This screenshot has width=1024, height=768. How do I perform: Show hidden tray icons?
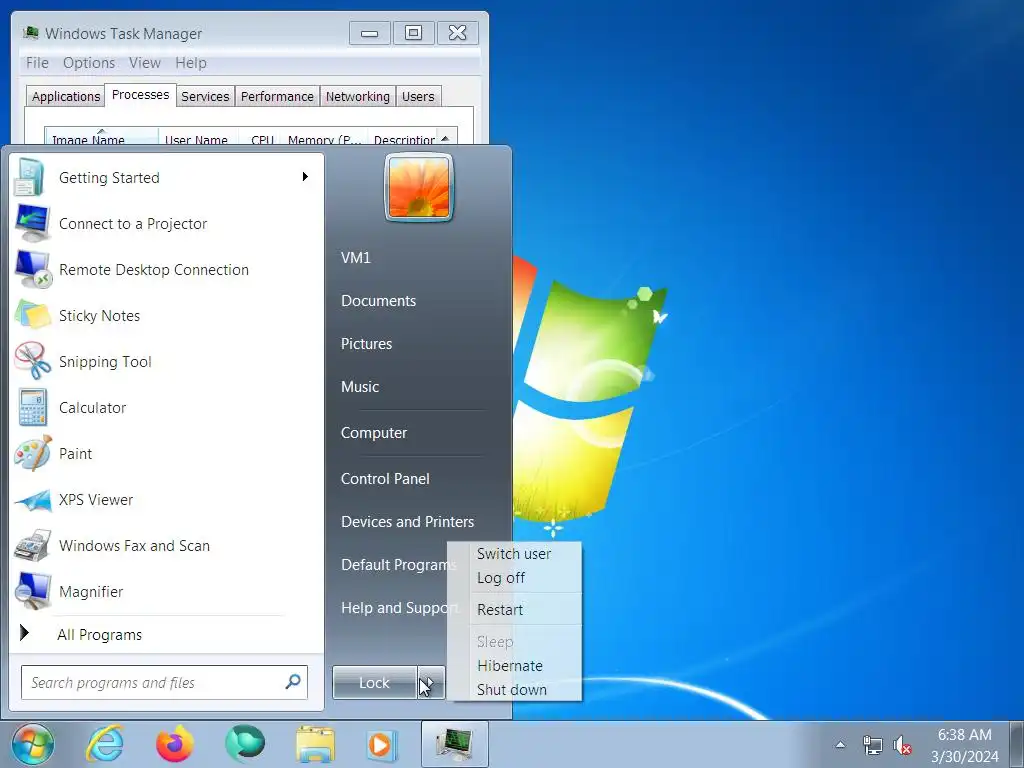click(840, 744)
